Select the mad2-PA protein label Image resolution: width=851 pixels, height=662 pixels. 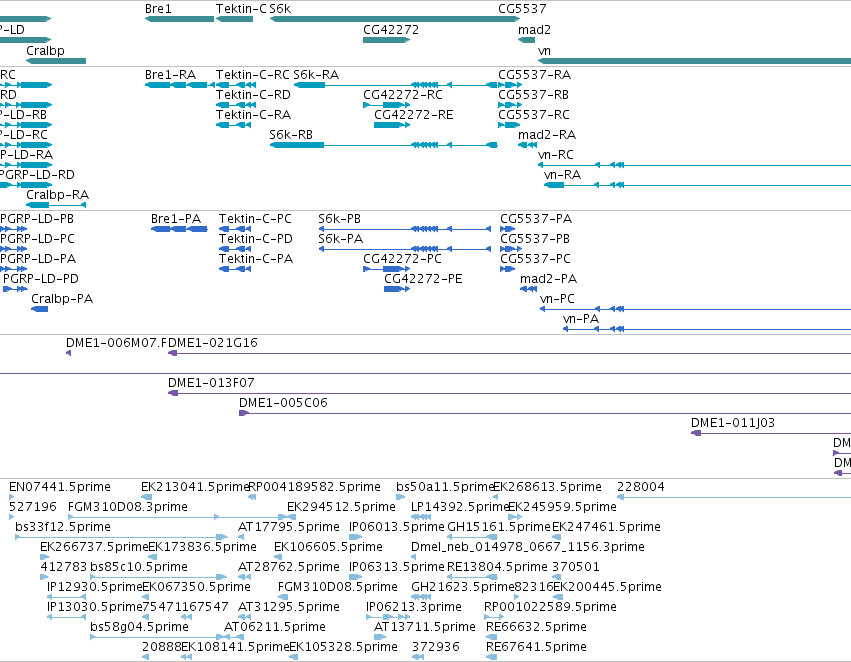tap(548, 279)
